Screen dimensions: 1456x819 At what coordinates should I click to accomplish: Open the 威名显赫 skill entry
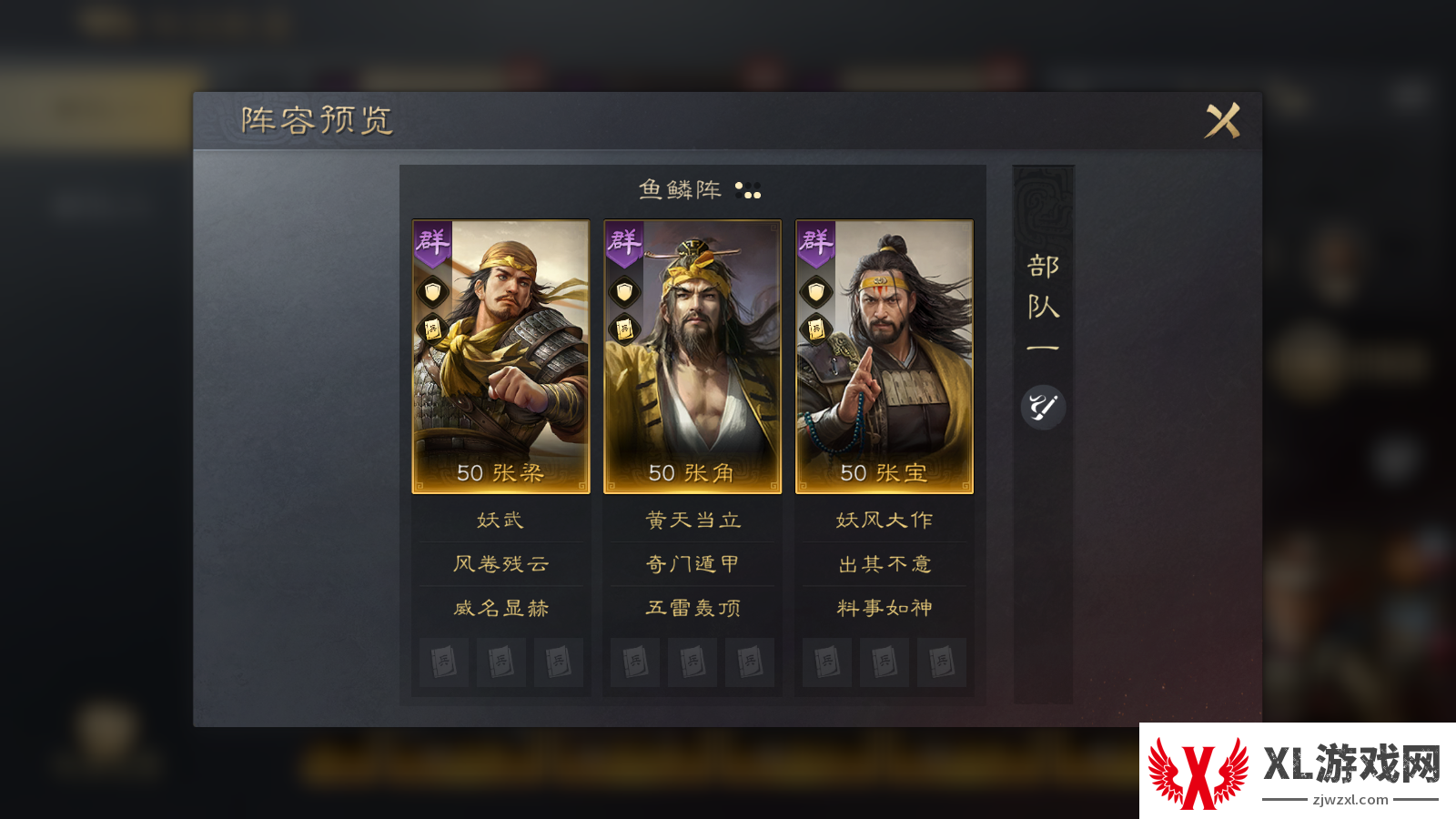click(x=500, y=608)
